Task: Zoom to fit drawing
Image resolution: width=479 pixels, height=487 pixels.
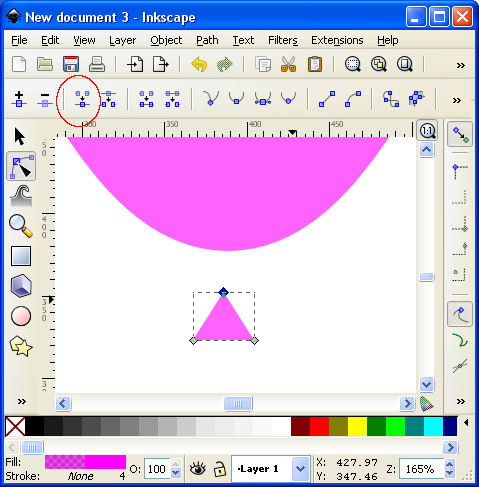Action: click(x=379, y=64)
